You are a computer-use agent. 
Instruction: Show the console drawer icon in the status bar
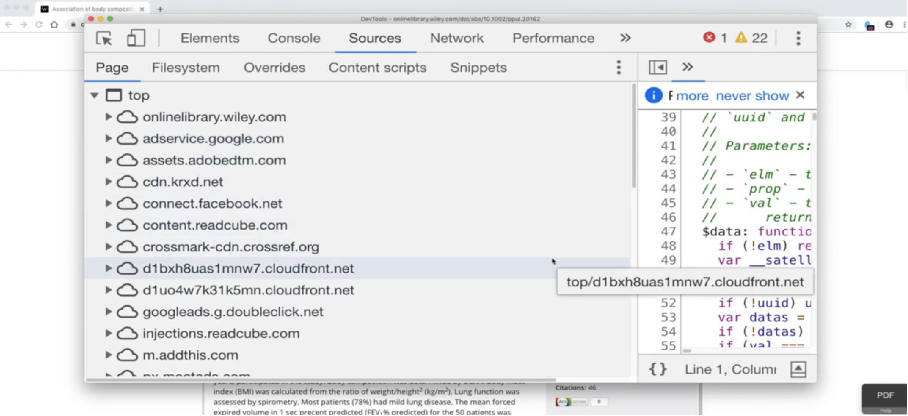[x=798, y=369]
